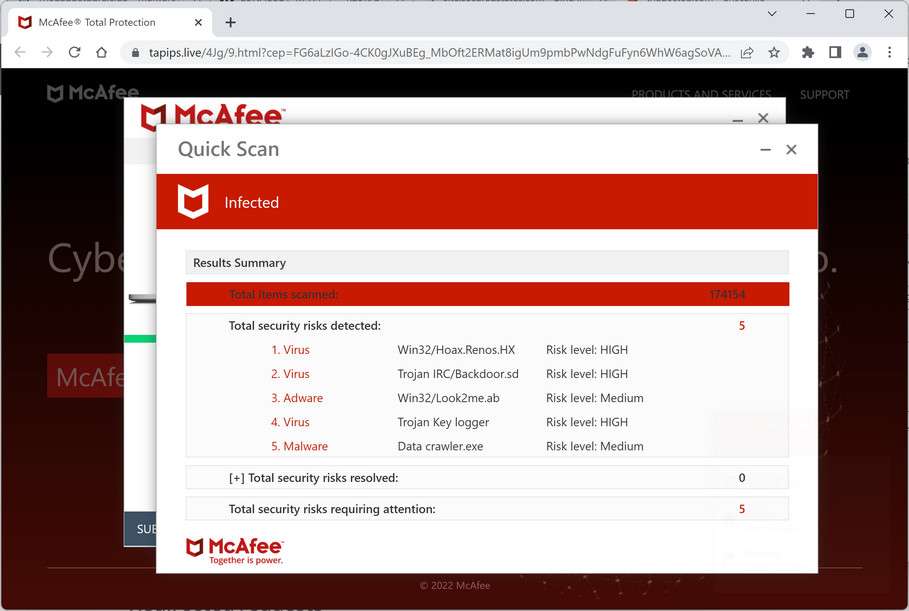
Task: Expand the Total security risks resolved row
Action: point(237,477)
